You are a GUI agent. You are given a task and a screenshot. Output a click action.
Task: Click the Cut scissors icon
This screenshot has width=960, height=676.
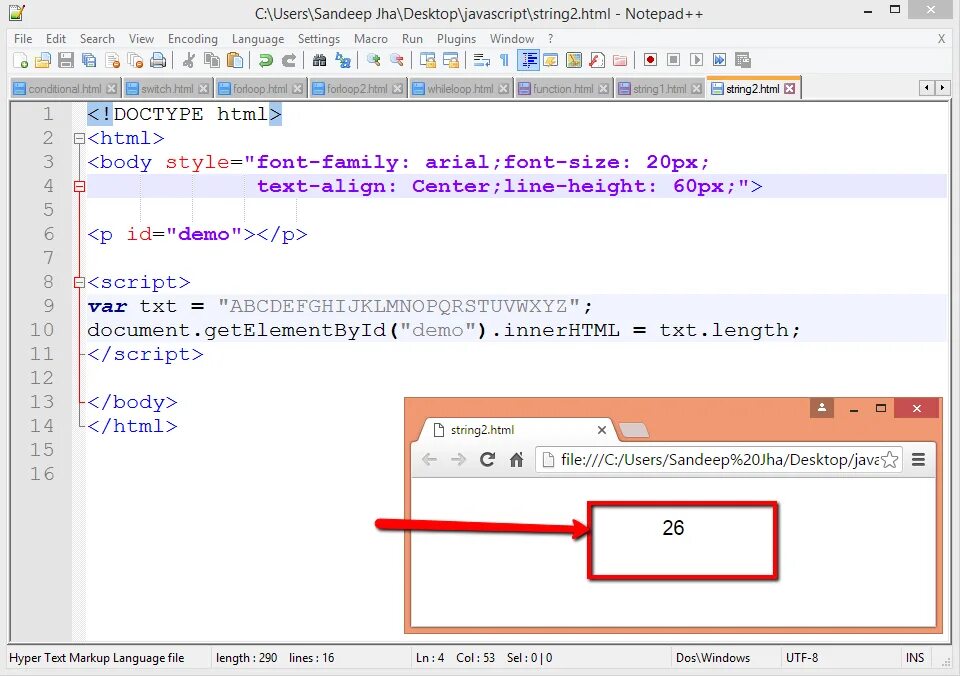(189, 60)
